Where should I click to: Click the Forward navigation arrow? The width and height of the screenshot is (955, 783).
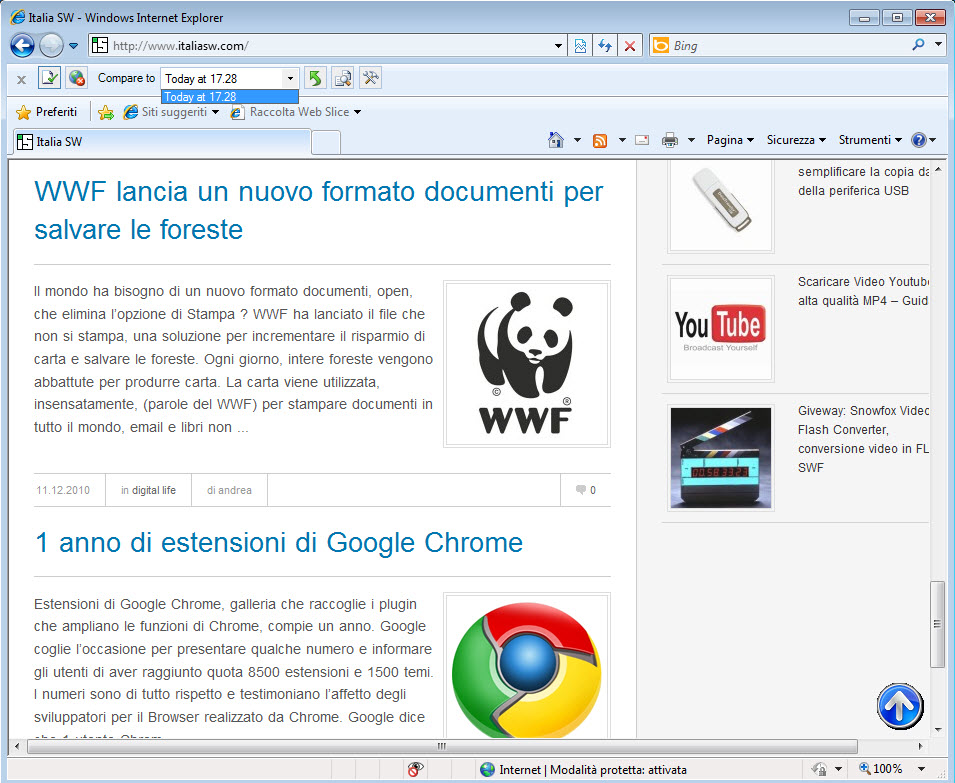pyautogui.click(x=51, y=46)
